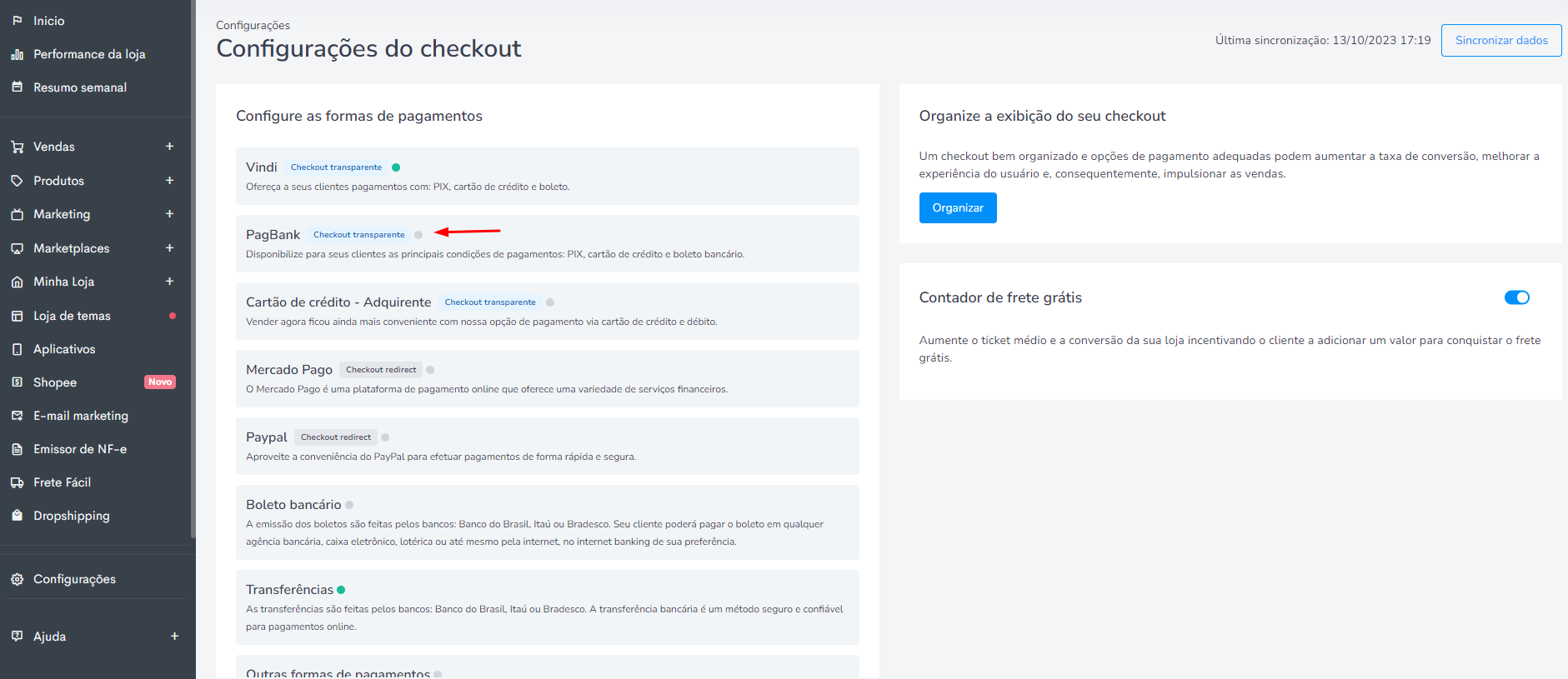Click the Dropshipping box icon
1568x679 pixels.
coord(17,516)
